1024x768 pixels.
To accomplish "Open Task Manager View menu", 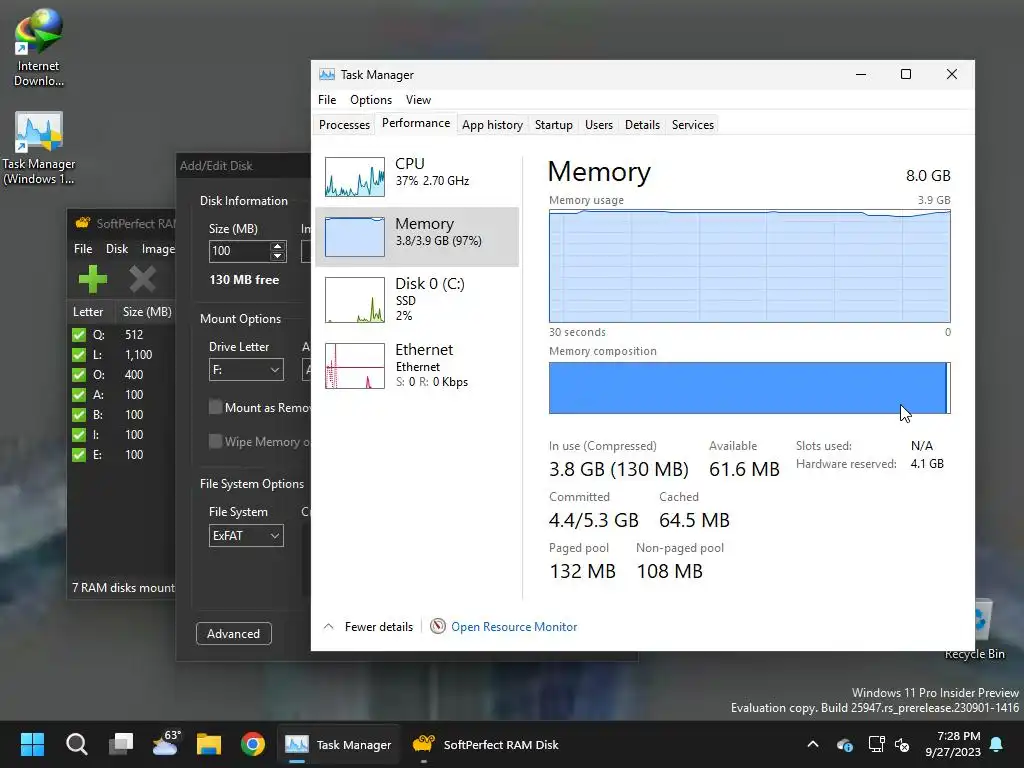I will (419, 100).
